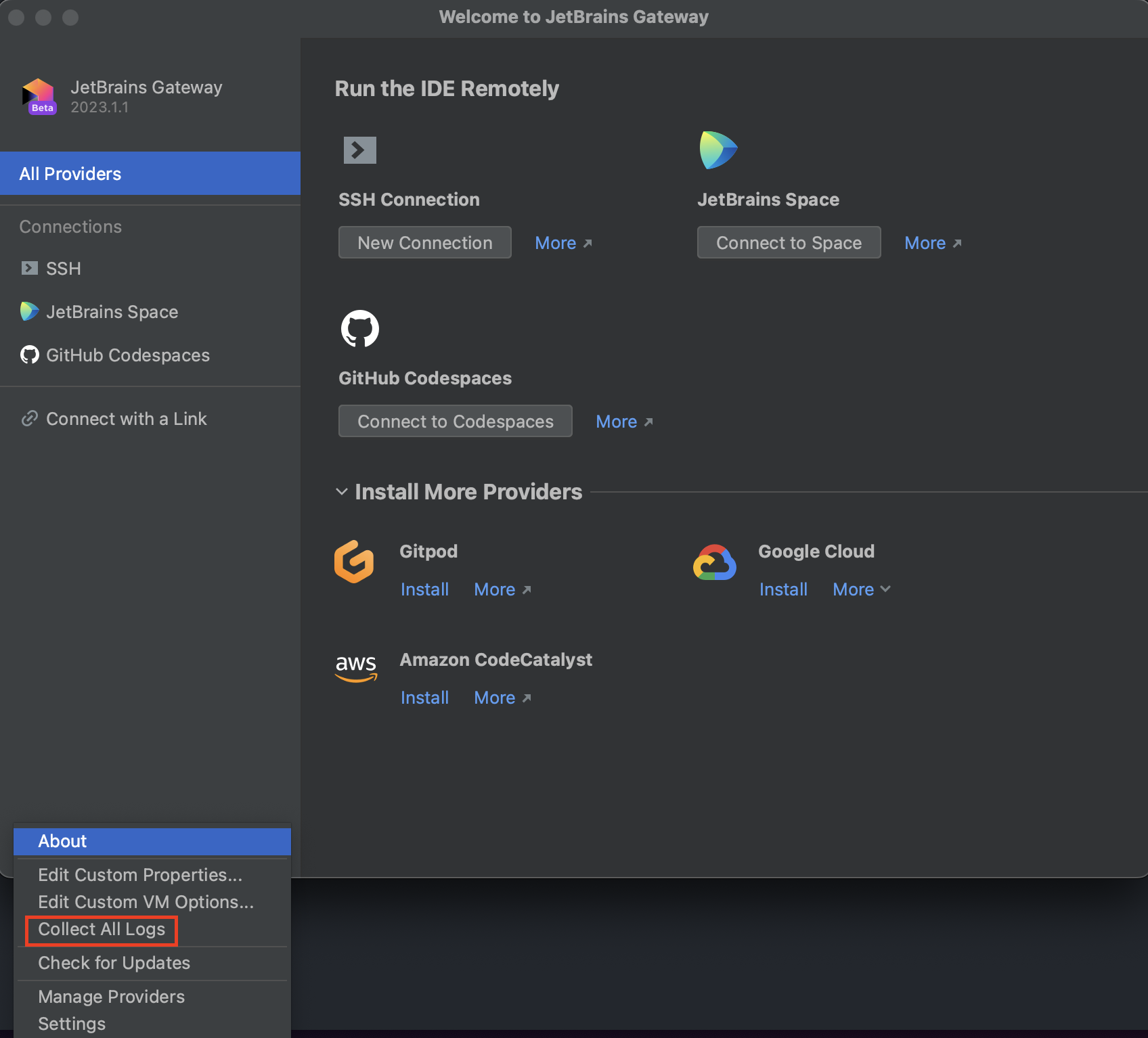
Task: Choose Collect All Logs menu item
Action: click(152, 929)
